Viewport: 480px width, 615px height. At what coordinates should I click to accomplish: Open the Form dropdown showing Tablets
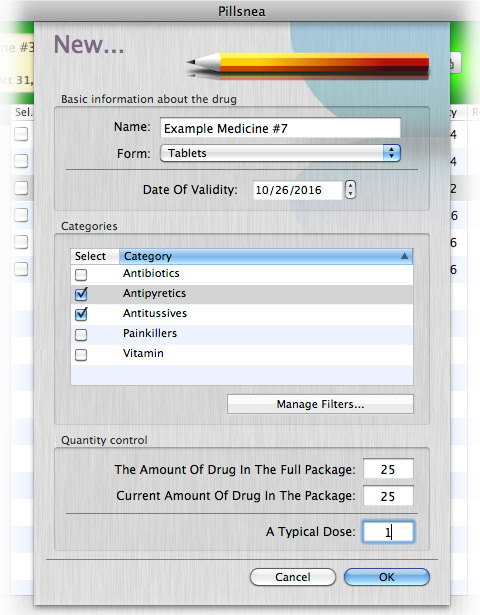click(x=280, y=153)
